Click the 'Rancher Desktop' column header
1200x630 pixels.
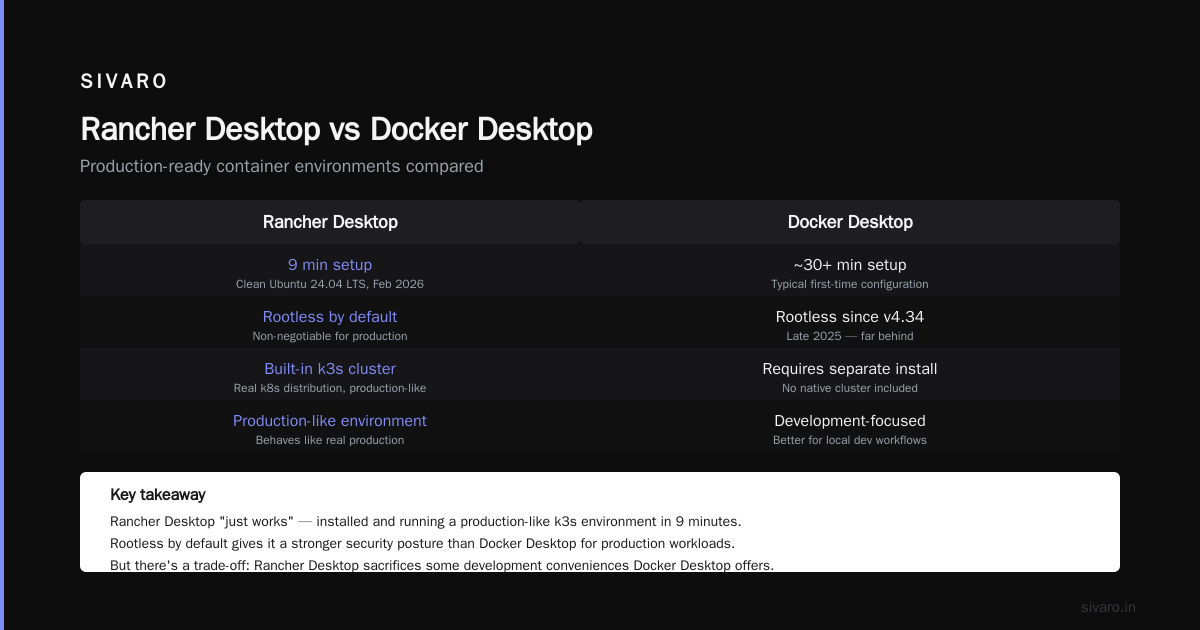(330, 222)
